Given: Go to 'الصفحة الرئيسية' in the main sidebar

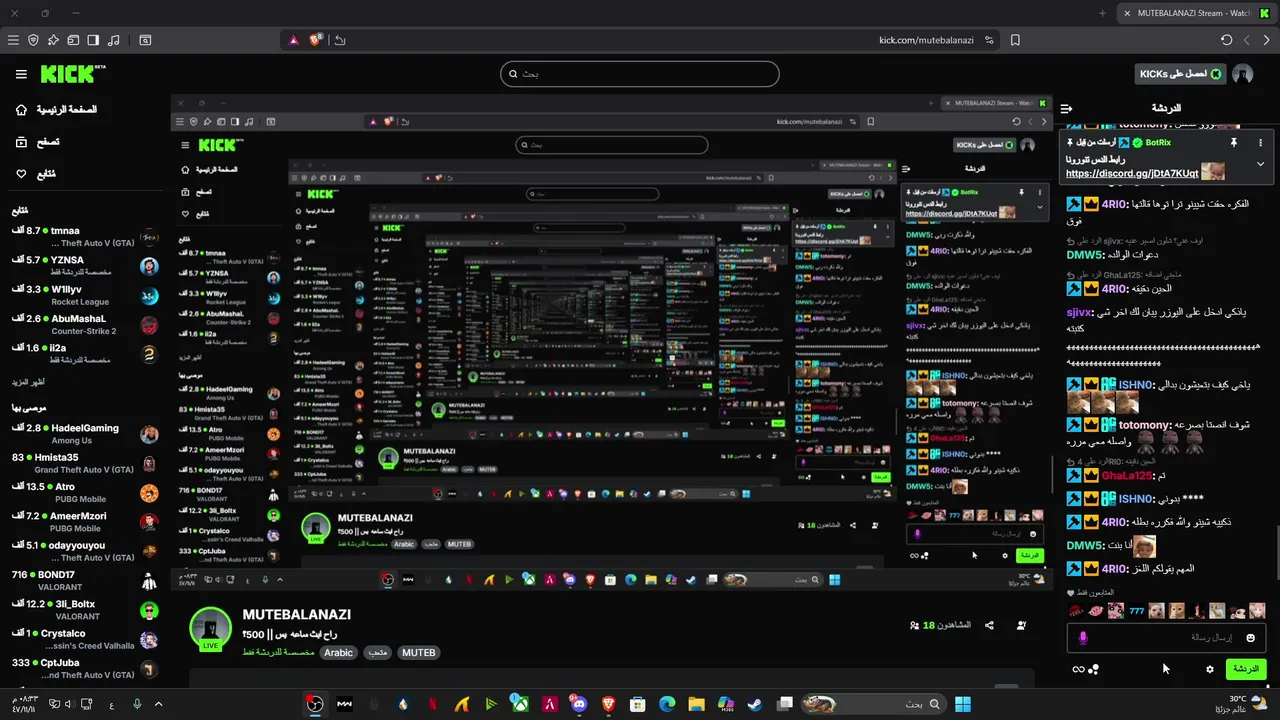Looking at the screenshot, I should point(56,109).
